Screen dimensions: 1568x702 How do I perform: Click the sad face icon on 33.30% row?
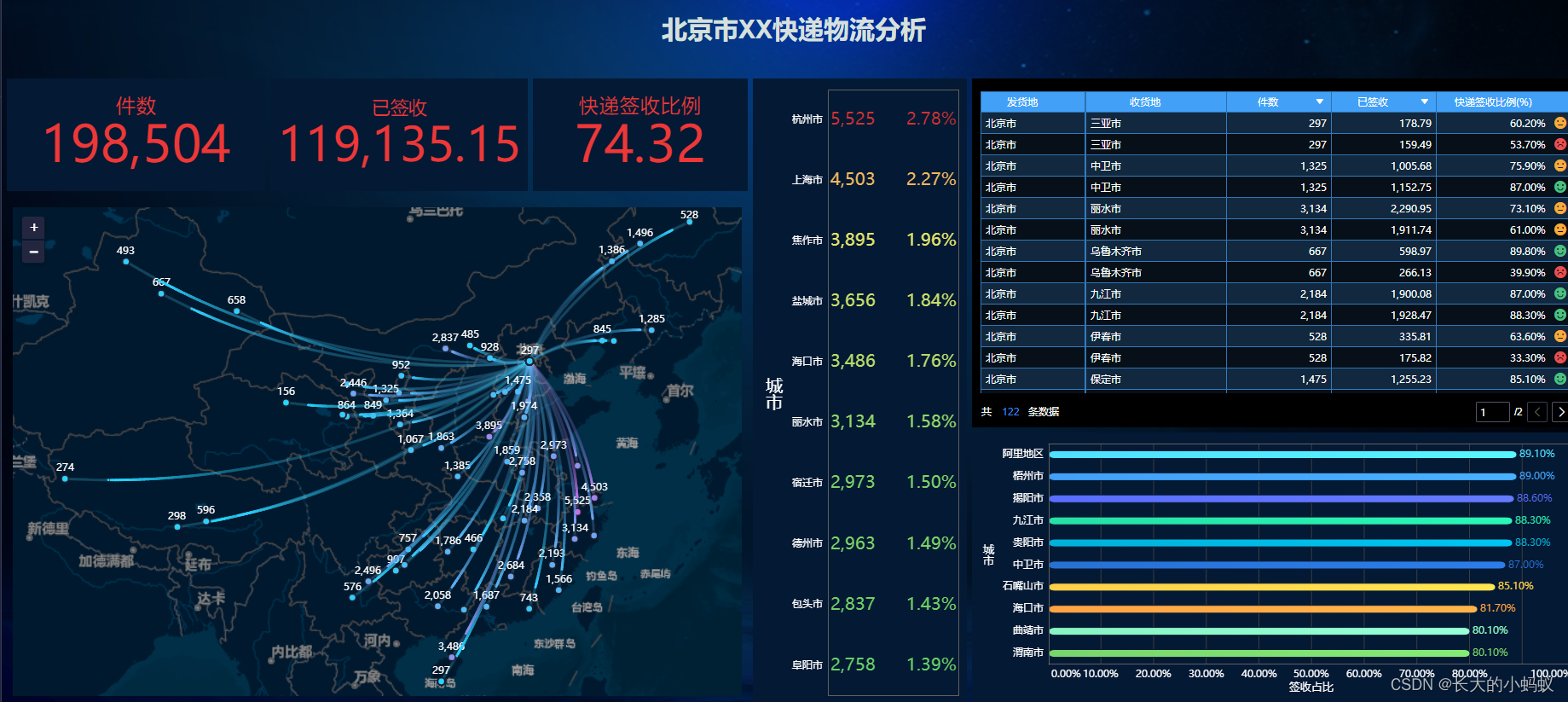[1559, 357]
